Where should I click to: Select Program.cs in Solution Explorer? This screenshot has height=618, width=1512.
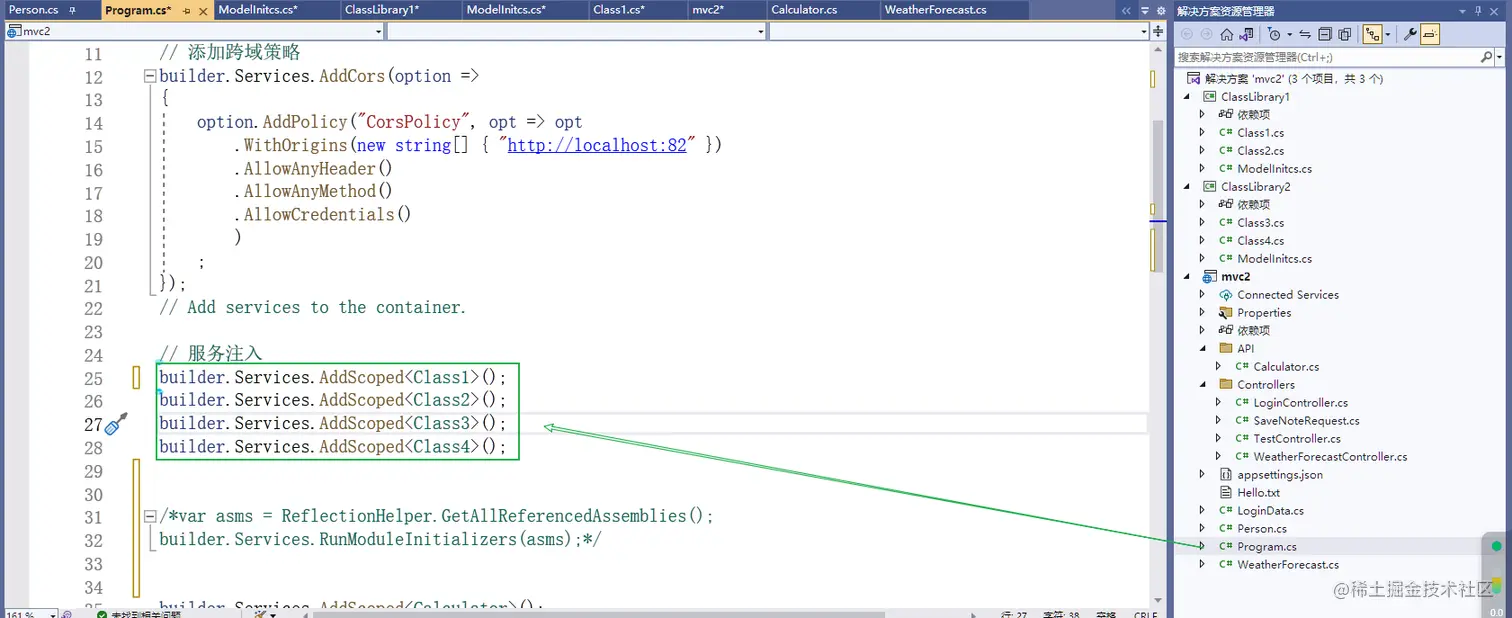pos(1266,547)
